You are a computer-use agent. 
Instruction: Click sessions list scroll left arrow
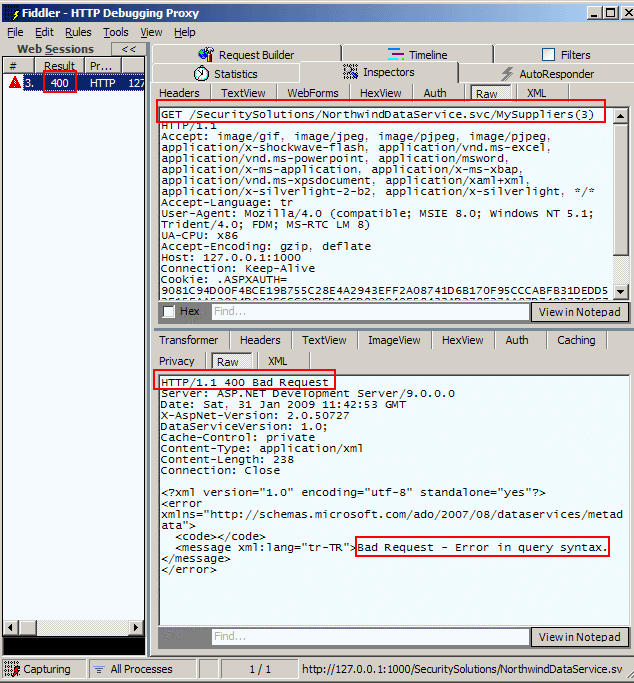click(10, 627)
